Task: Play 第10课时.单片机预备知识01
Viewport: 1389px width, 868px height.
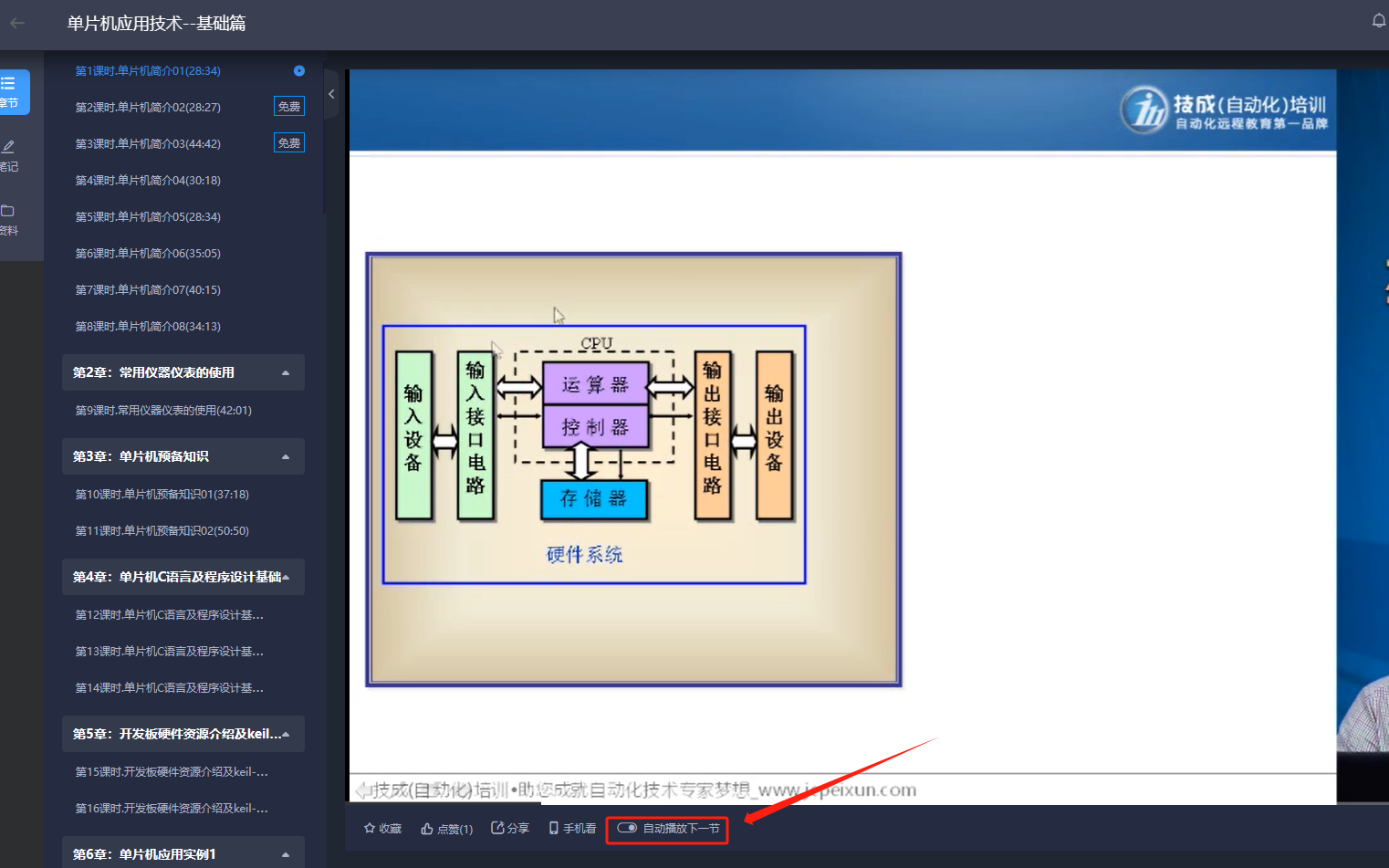Action: (x=162, y=495)
